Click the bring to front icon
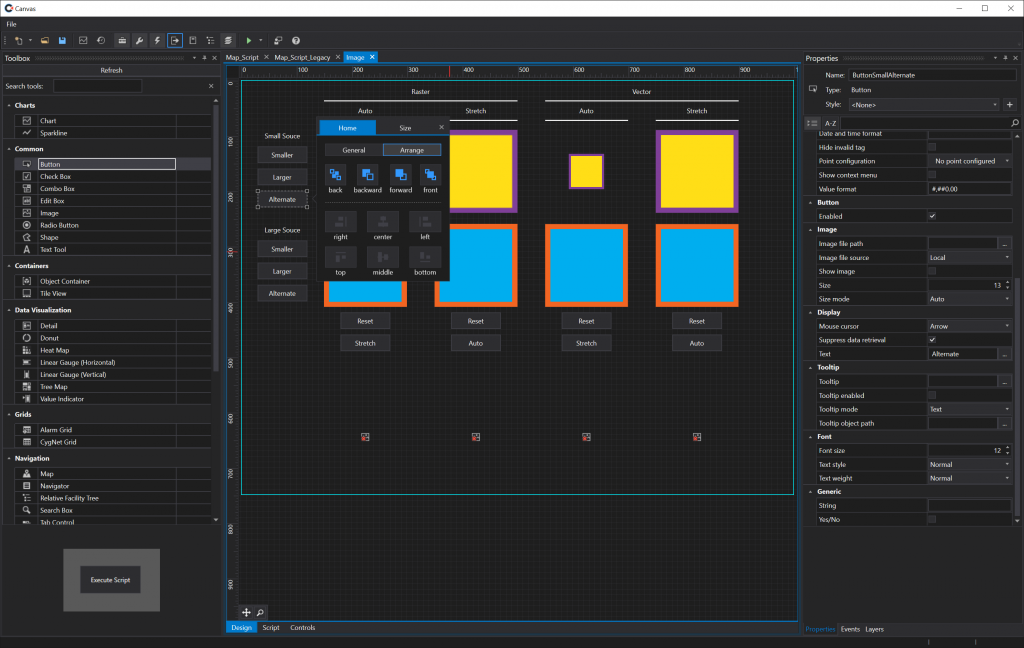This screenshot has width=1024, height=648. click(430, 174)
